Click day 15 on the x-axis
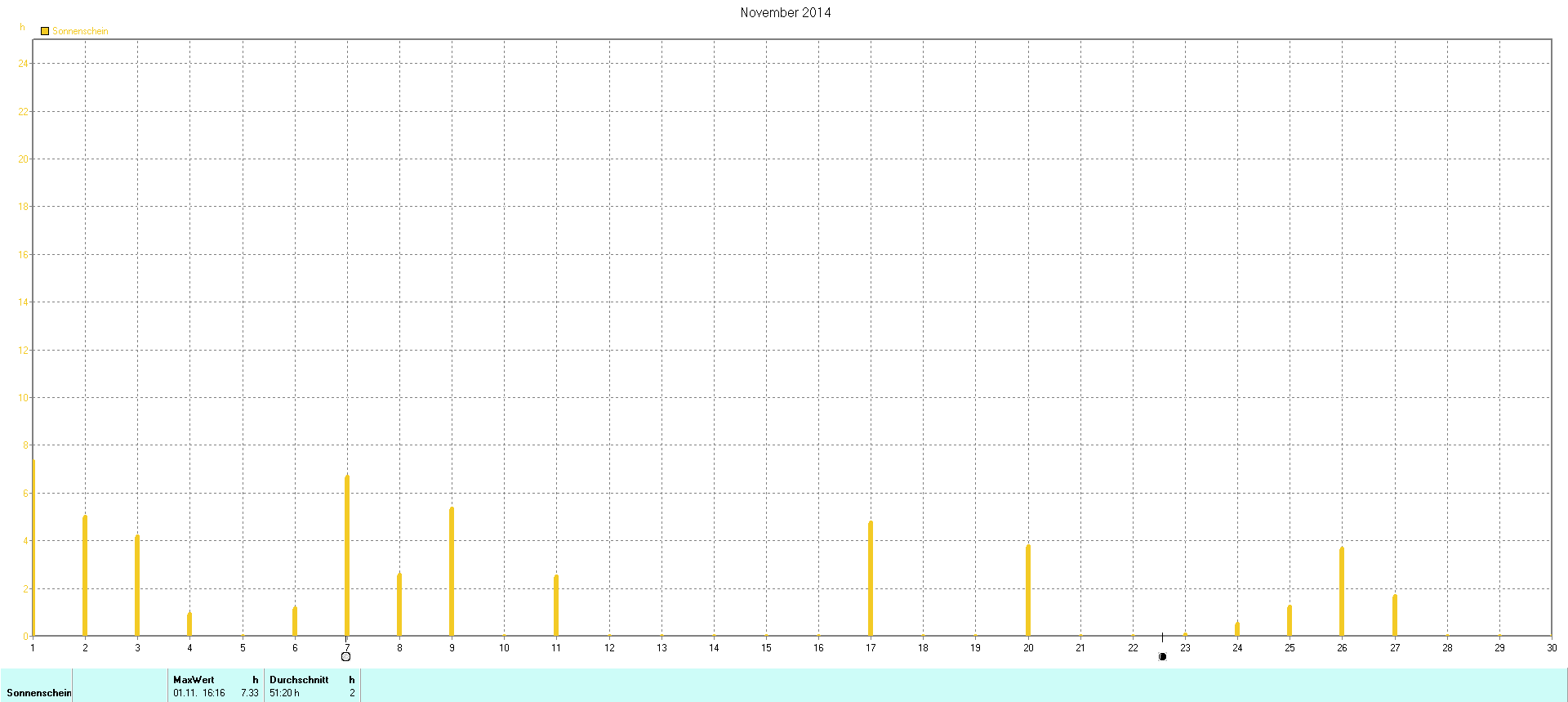1568x702 pixels. 766,648
